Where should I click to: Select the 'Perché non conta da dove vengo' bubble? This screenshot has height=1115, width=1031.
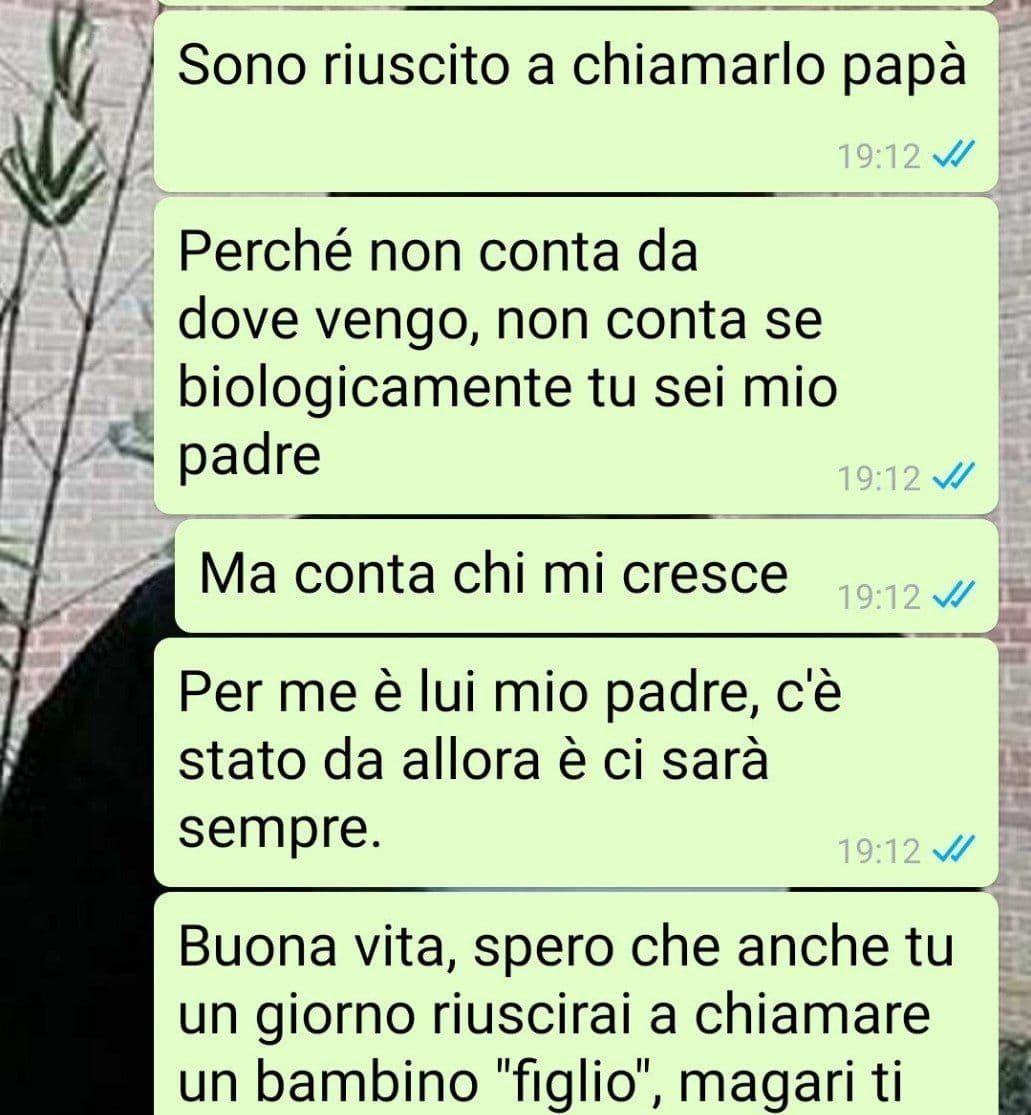pos(576,356)
